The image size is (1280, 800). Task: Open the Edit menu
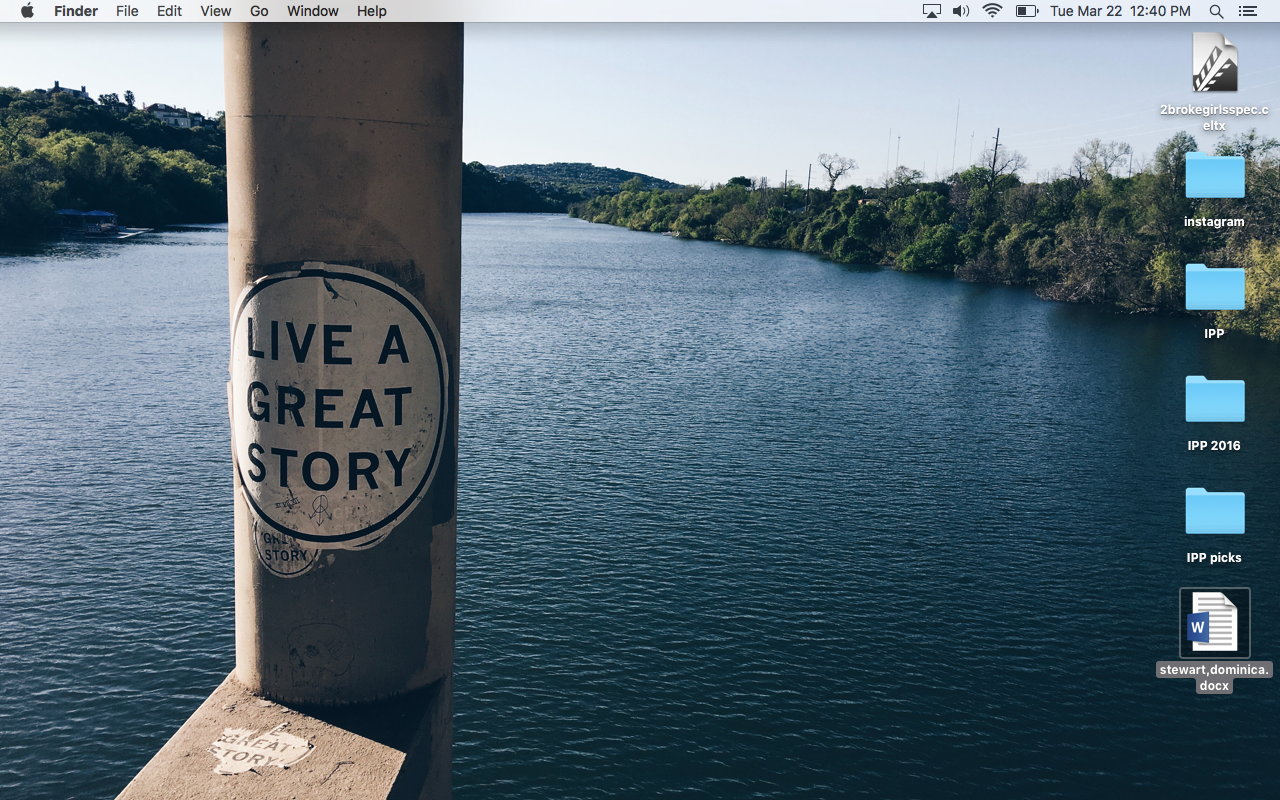pos(169,11)
